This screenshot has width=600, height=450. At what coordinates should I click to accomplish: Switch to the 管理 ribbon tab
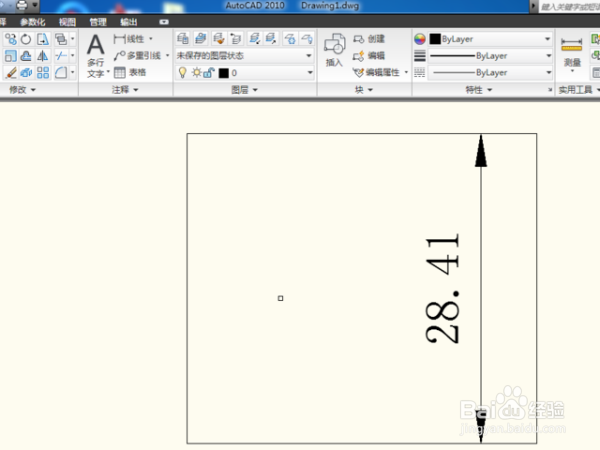click(x=98, y=22)
